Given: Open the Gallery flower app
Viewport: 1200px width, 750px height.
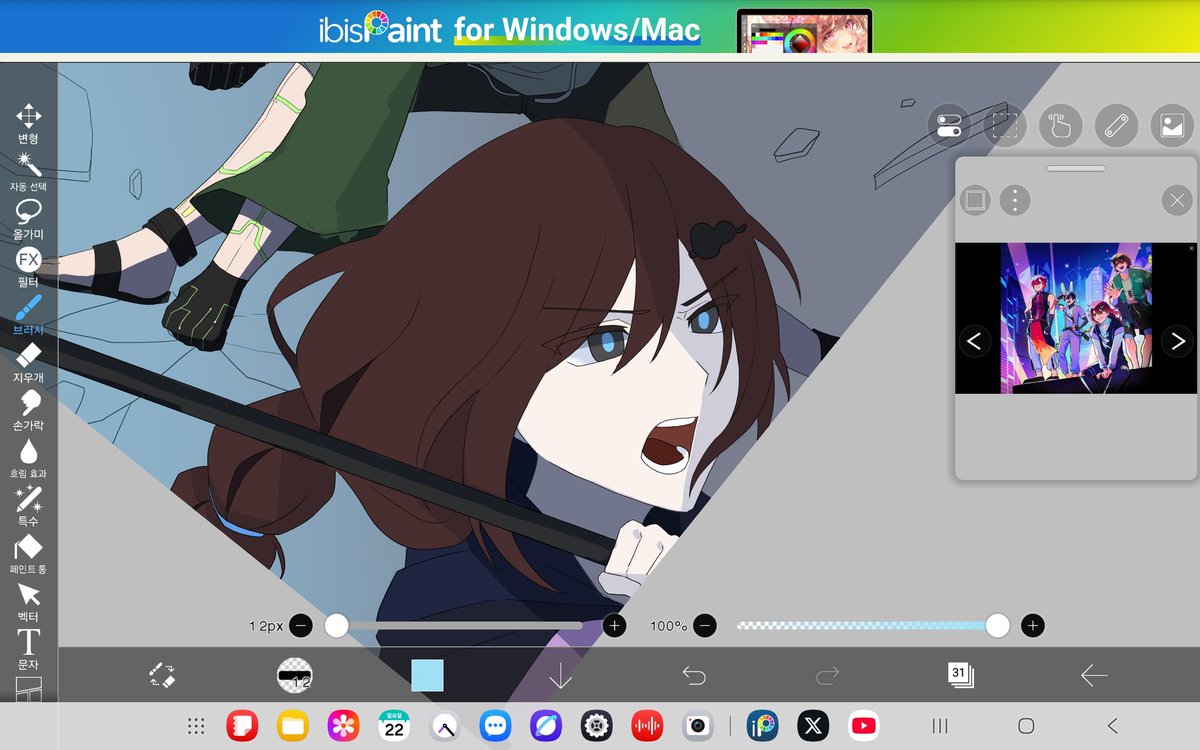Looking at the screenshot, I should pos(344,726).
